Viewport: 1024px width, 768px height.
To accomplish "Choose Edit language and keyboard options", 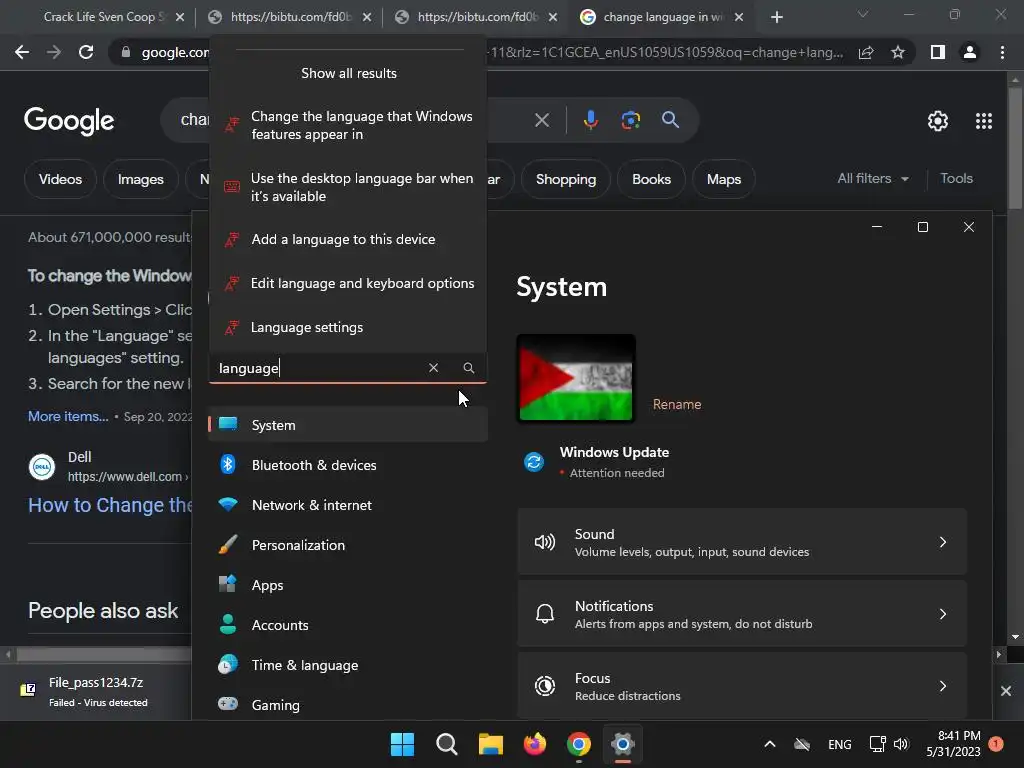I will click(x=348, y=283).
